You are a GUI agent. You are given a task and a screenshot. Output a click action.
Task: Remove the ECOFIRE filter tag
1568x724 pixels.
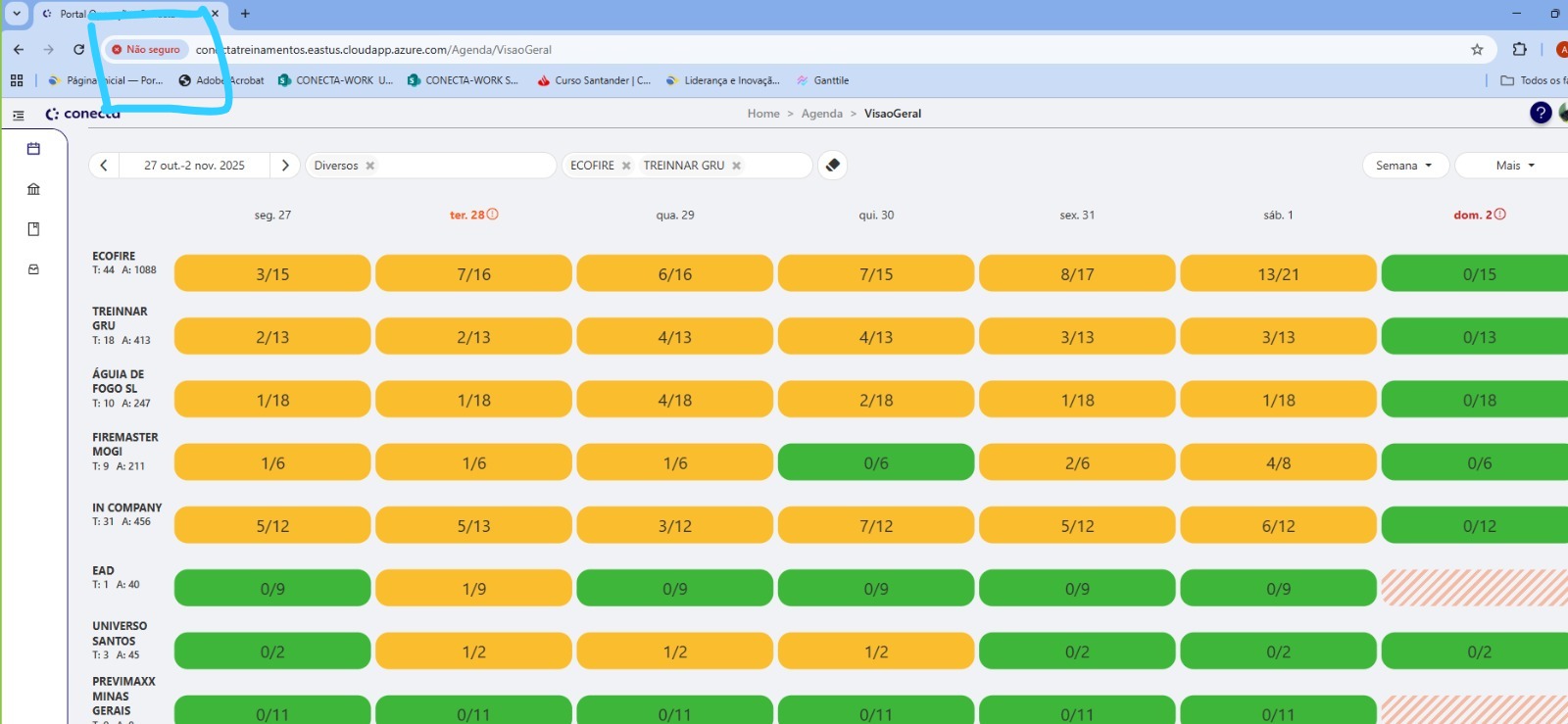626,167
